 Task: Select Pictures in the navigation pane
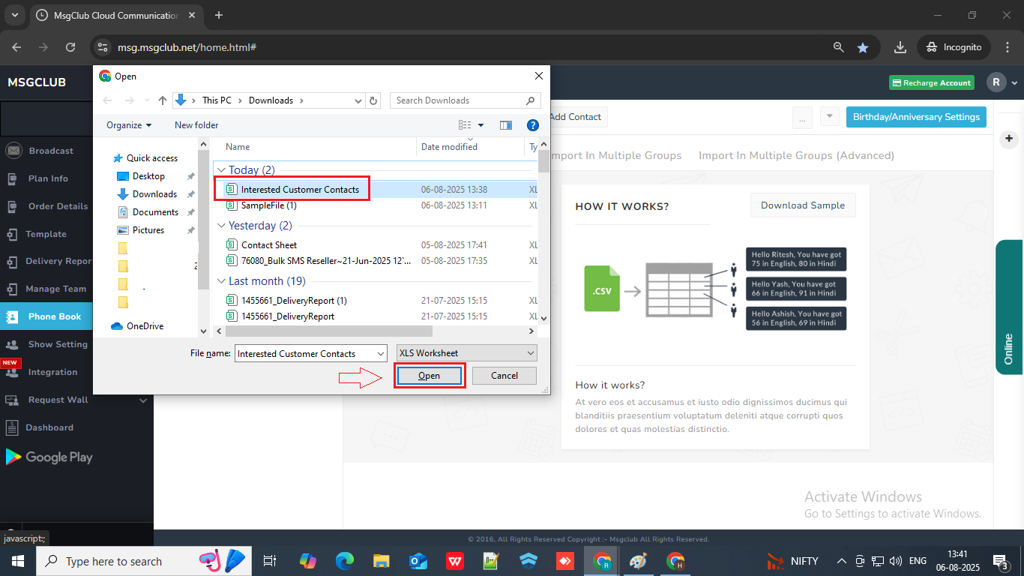148,230
